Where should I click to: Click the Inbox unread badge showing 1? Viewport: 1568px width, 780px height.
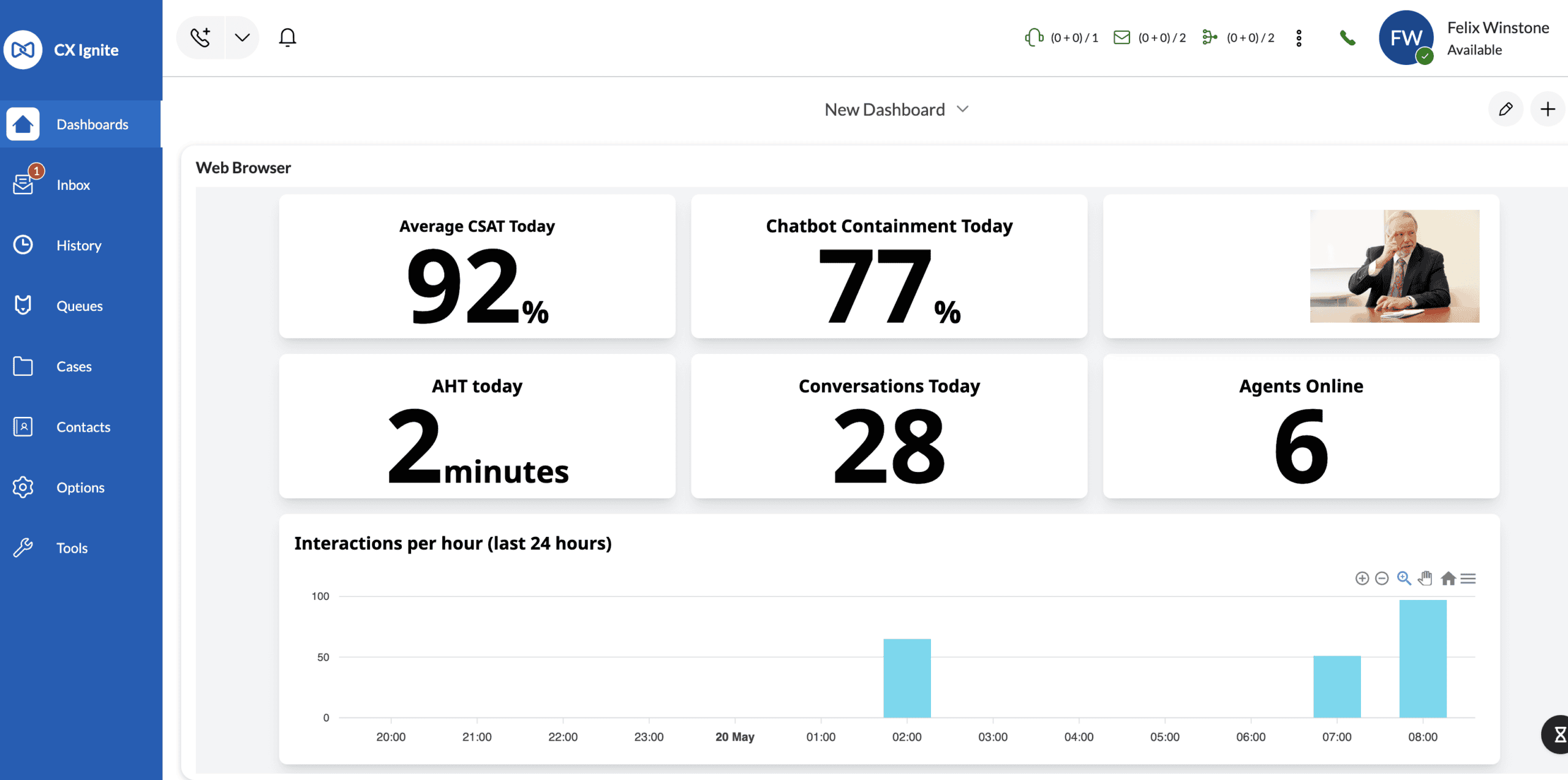[x=37, y=171]
